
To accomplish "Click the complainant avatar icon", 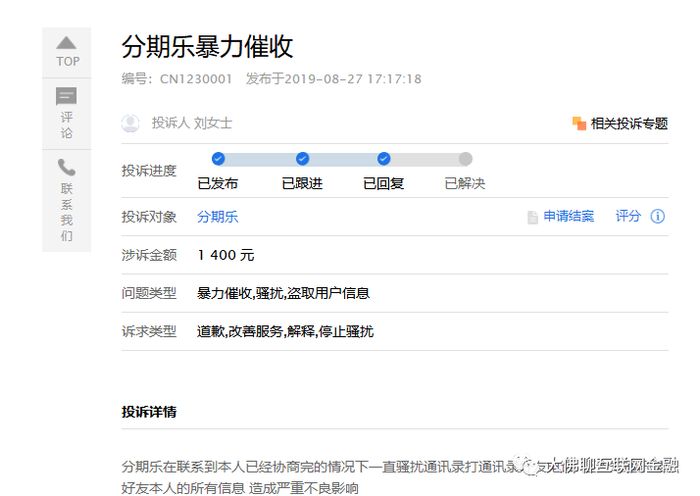I will 130,123.
